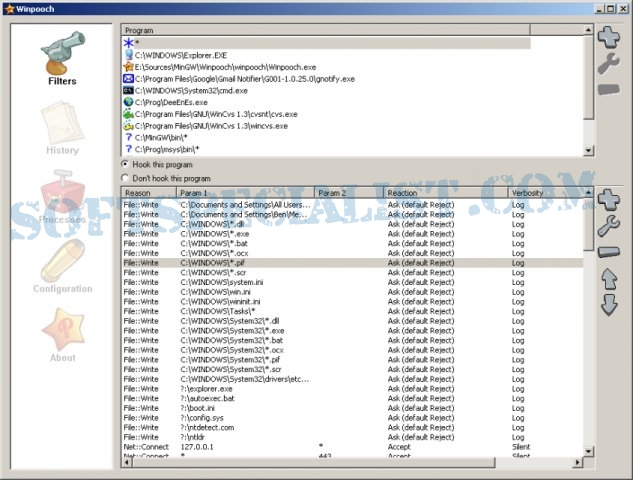This screenshot has height=480, width=633.
Task: Click the down arrow icon beside the rules list
Action: (x=609, y=304)
